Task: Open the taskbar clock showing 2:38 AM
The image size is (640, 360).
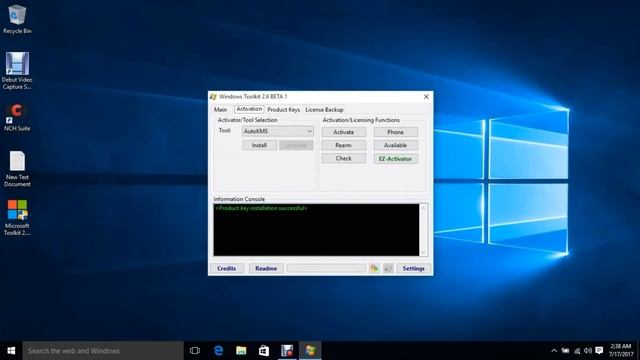Action: [621, 350]
